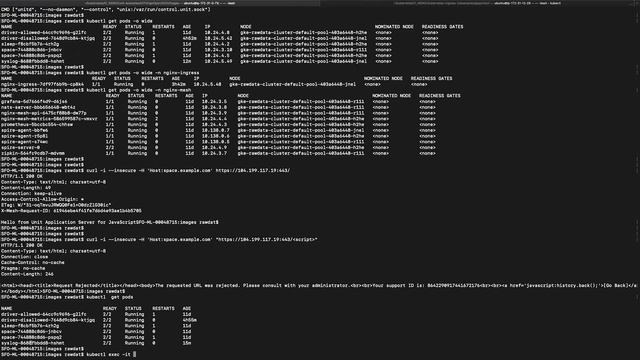Screen dimensions: 640x360
Task: Select 2/2 ready value in spire-server-0 row
Action: (x=110, y=147)
